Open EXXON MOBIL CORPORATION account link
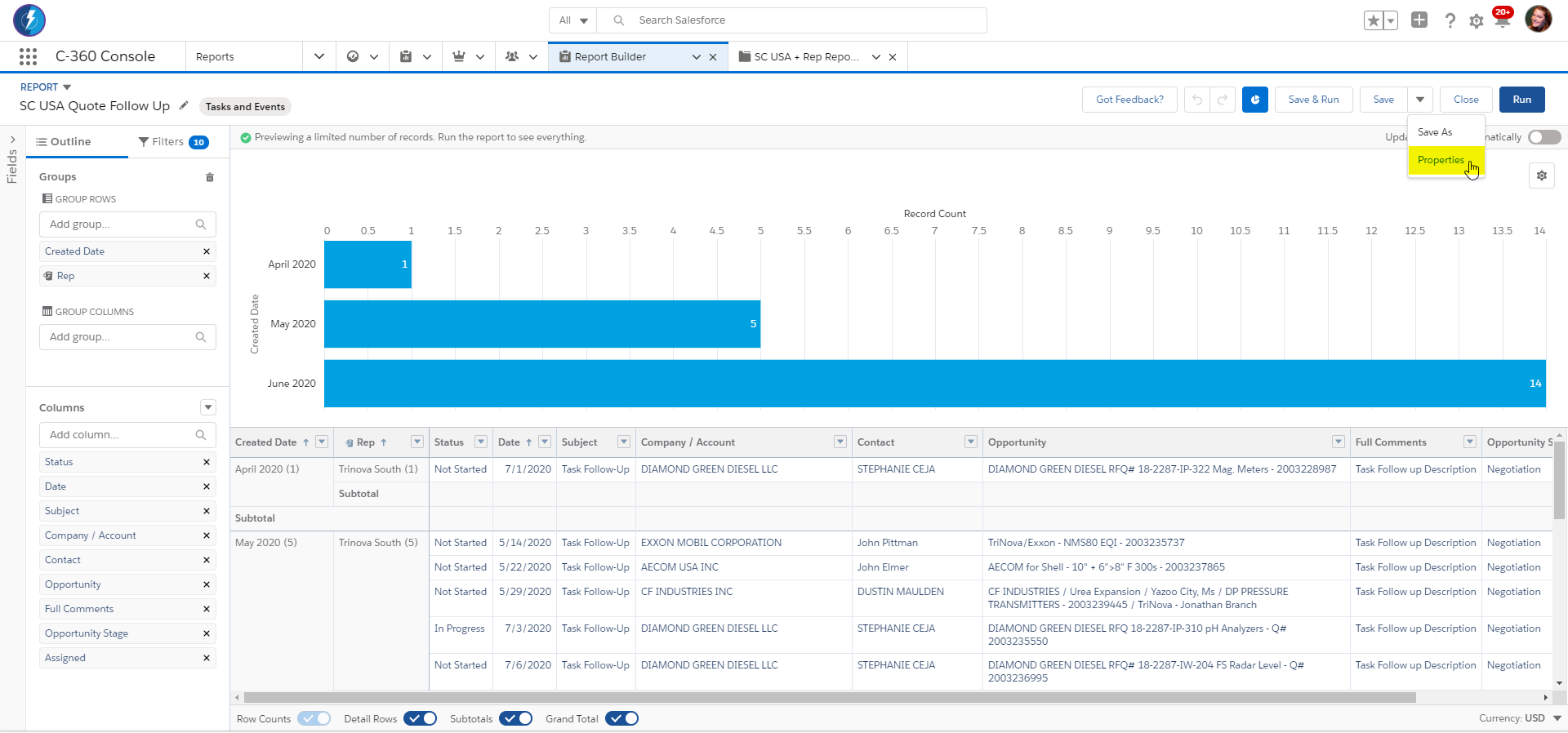The height and width of the screenshot is (733, 1568). (711, 543)
